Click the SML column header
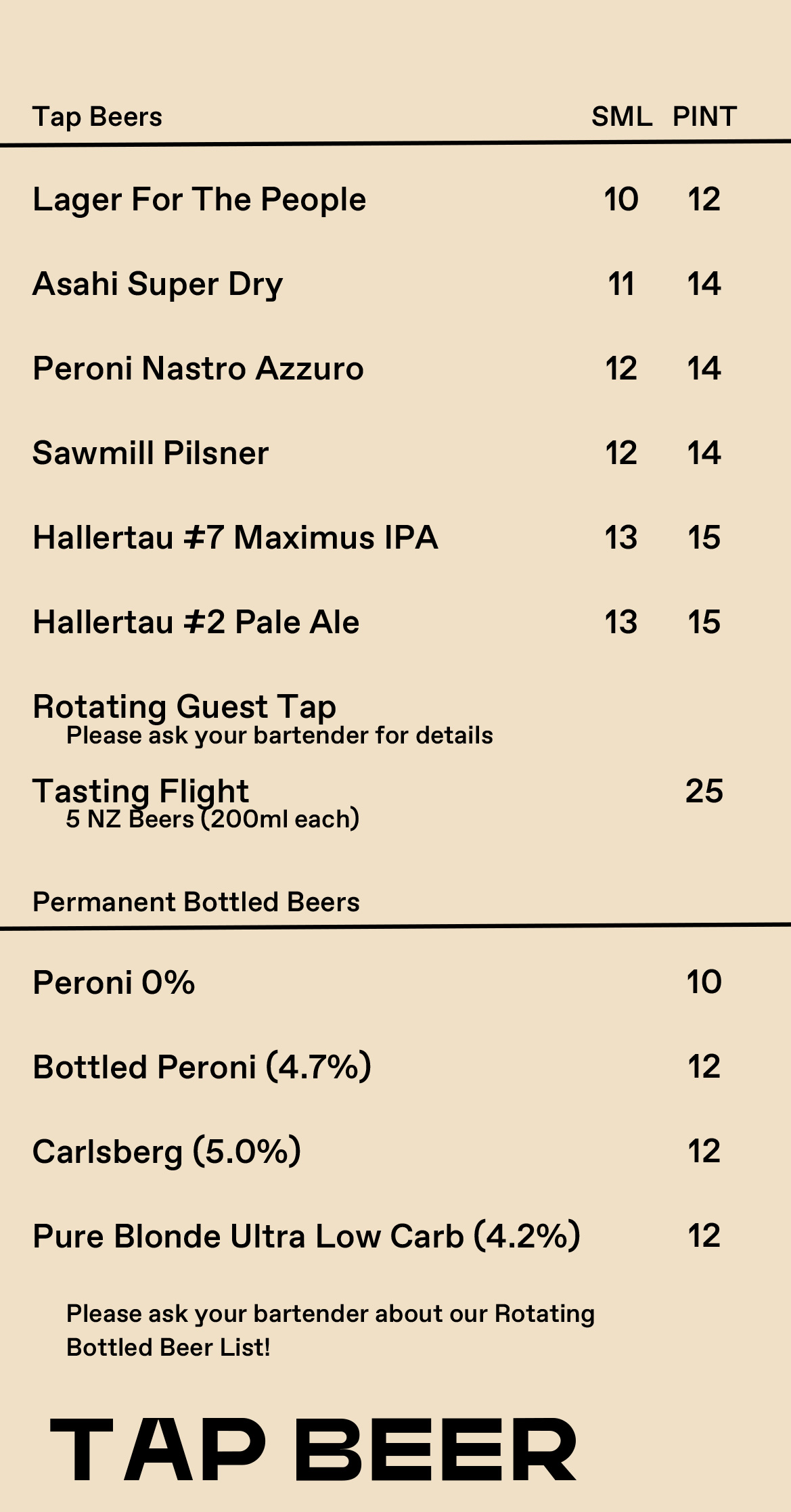The image size is (791, 1512). click(622, 117)
